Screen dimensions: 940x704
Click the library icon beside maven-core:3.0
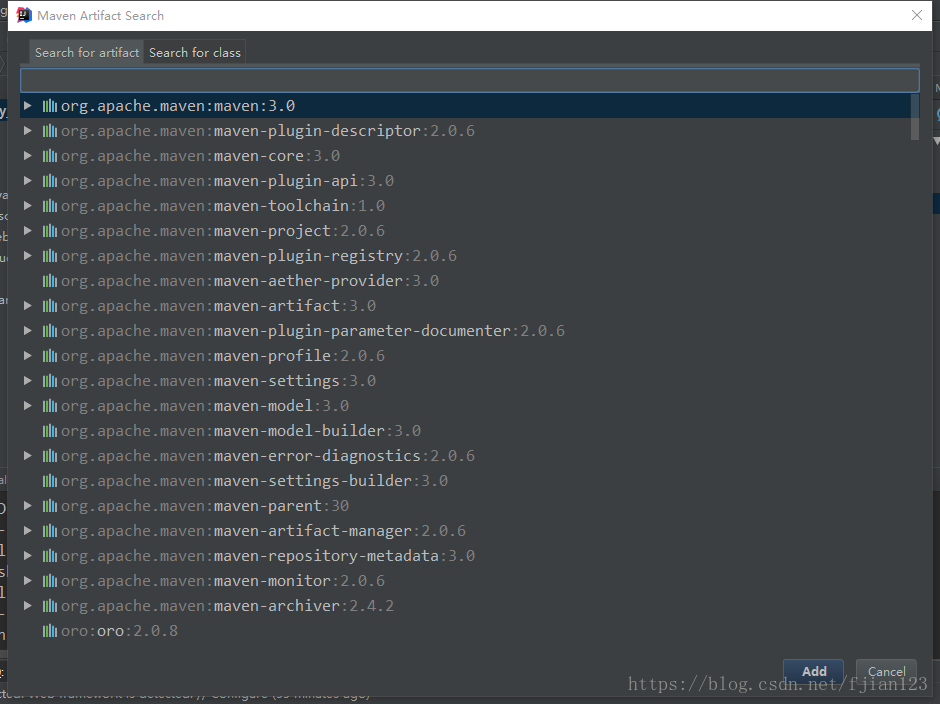(50, 156)
